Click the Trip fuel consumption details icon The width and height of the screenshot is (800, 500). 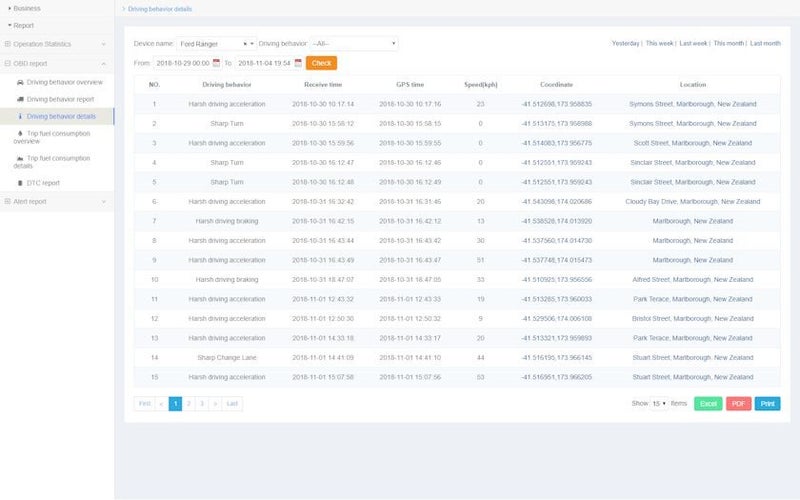pos(21,158)
